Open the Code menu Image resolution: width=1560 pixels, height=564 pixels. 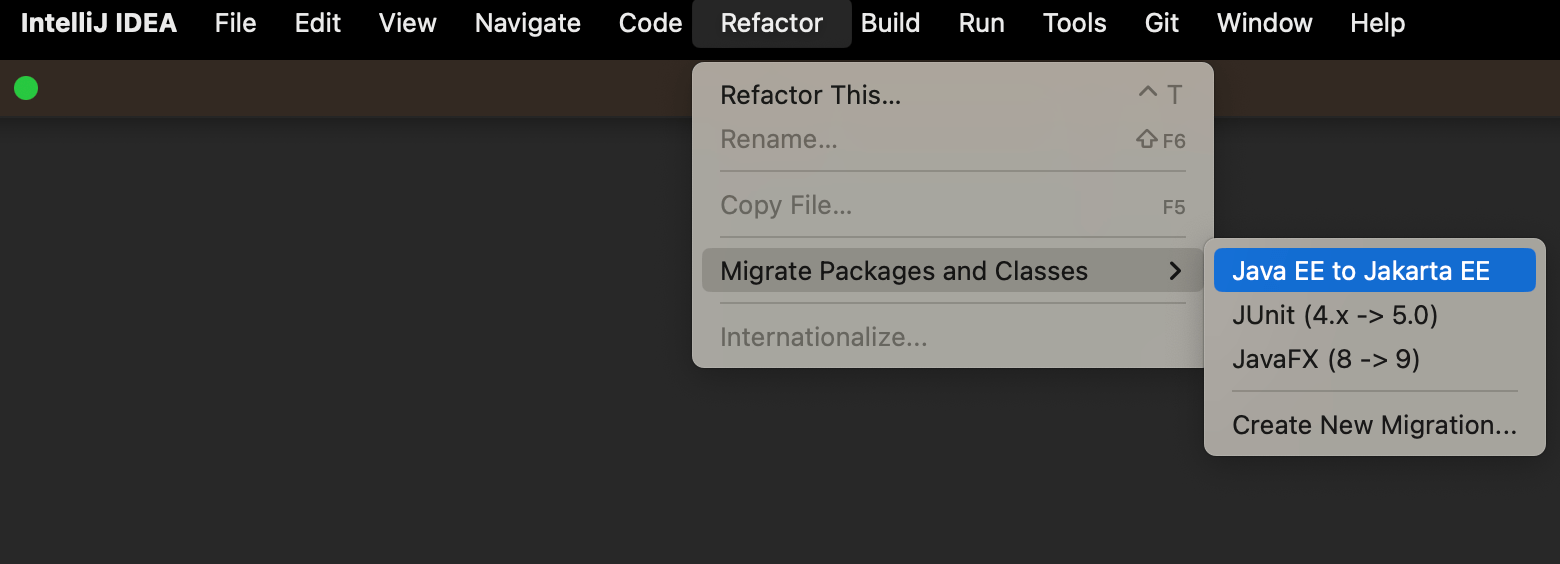pos(650,23)
